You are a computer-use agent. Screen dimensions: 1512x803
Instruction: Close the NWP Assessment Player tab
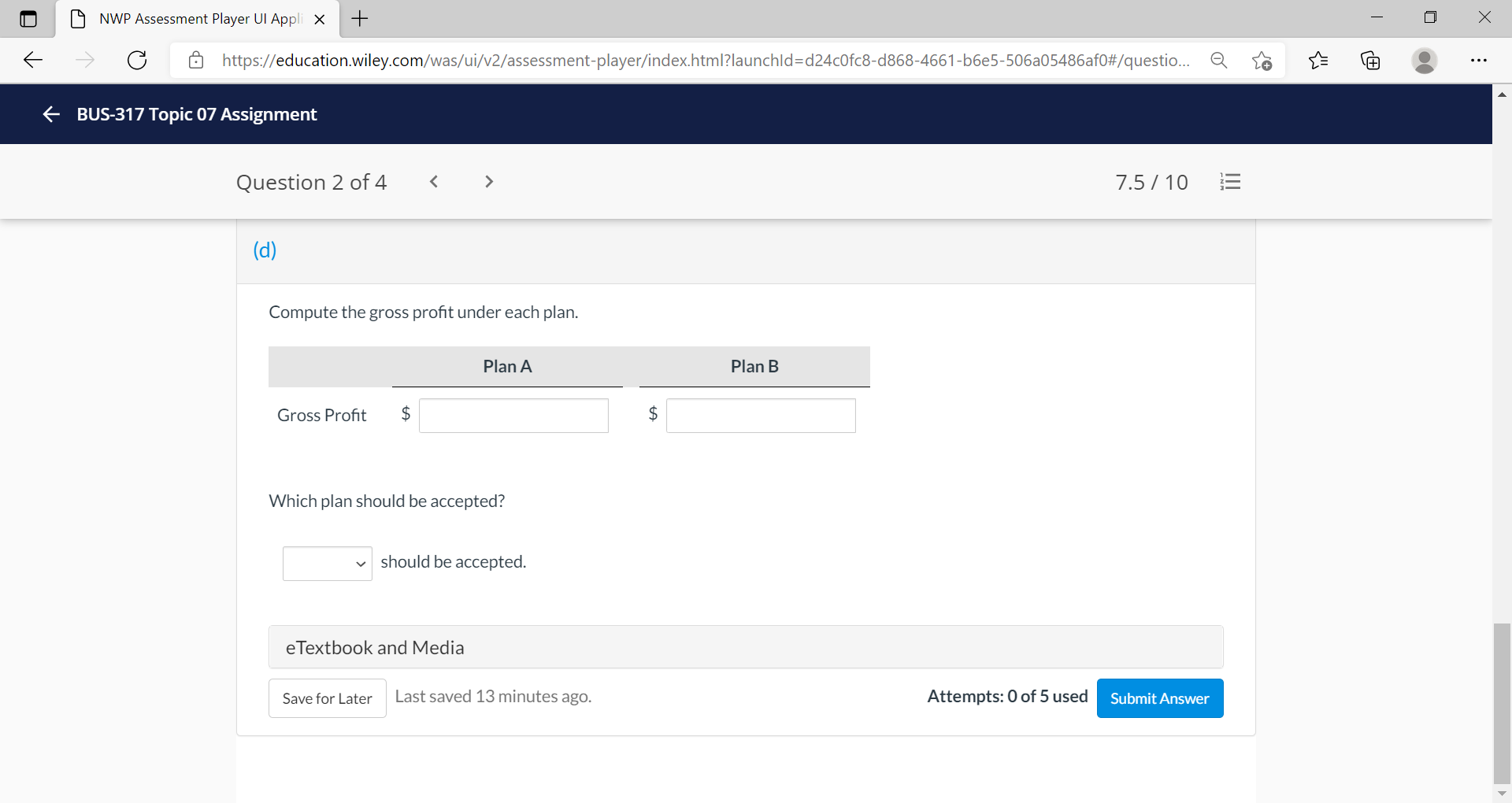click(320, 20)
